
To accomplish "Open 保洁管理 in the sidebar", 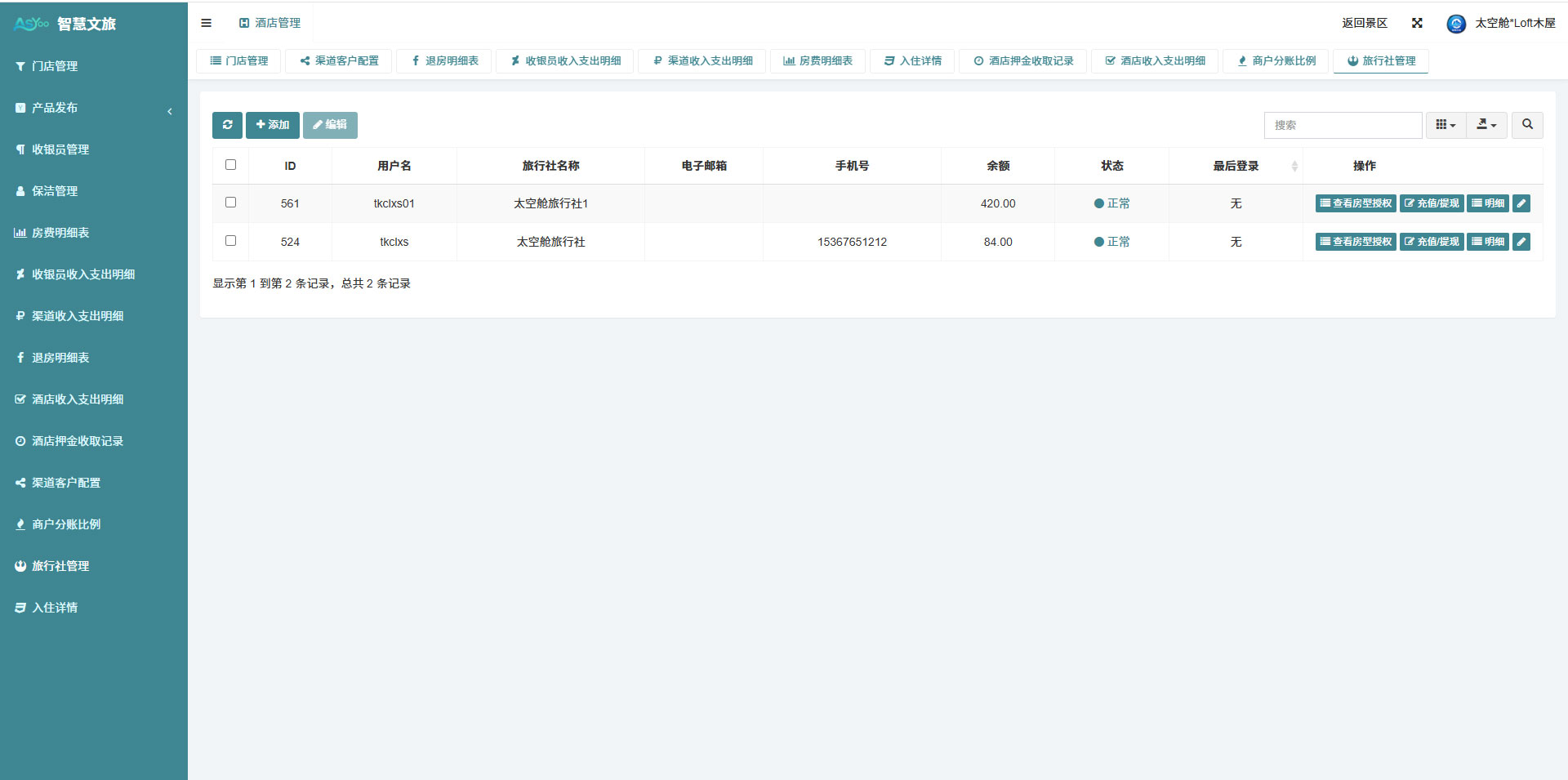I will (94, 191).
